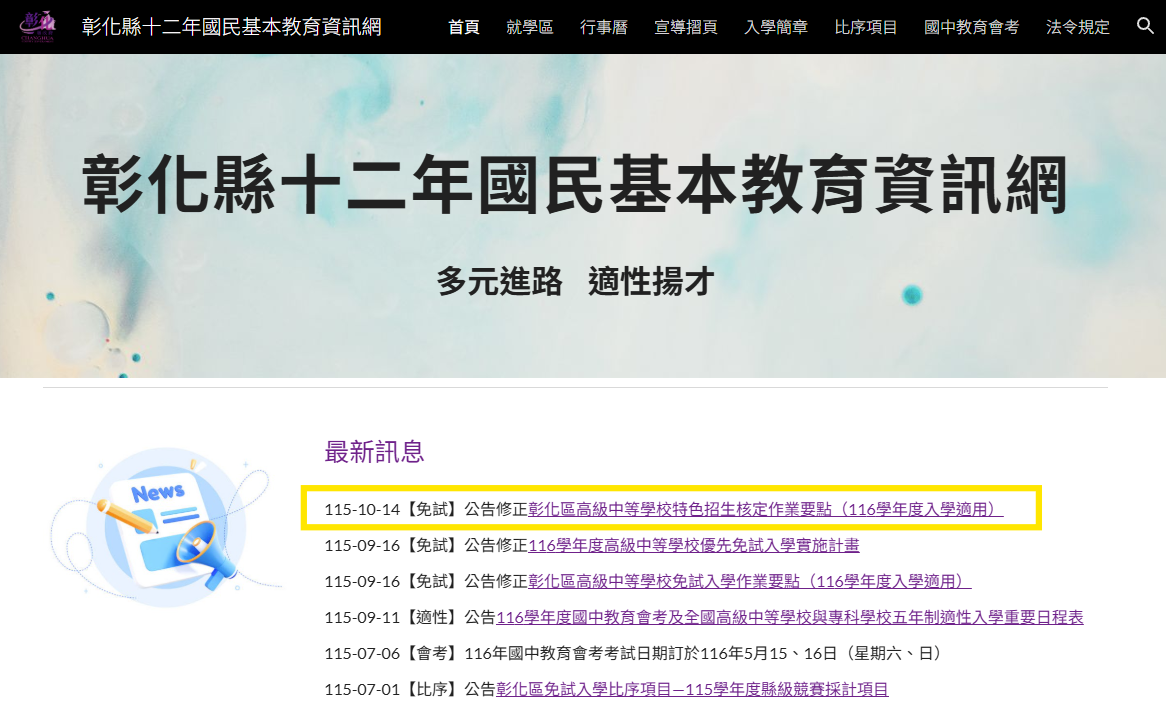
Task: Open the 彰化區高級中等學校特色招生核定作業要點 link
Action: point(765,510)
